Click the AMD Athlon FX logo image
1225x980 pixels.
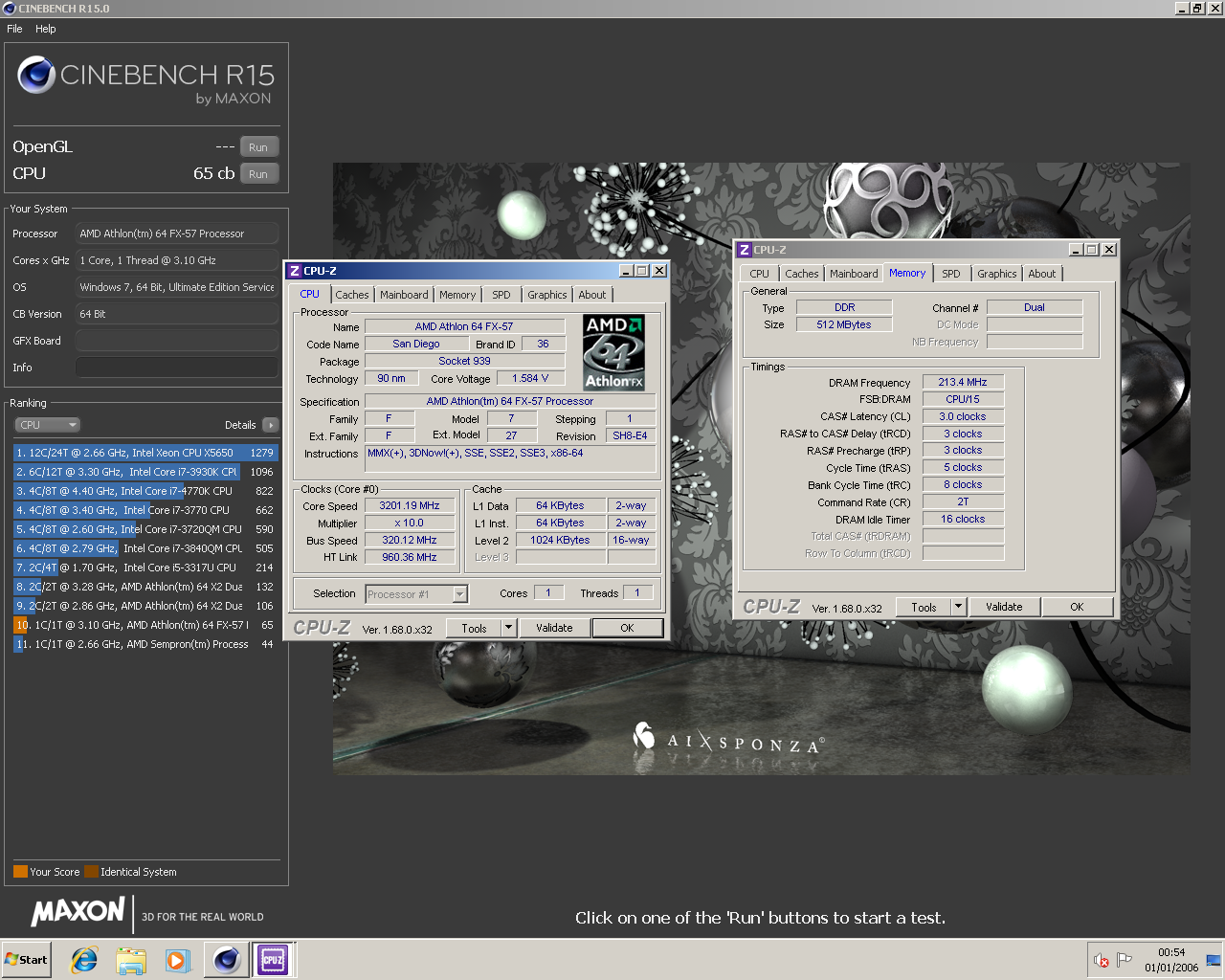pyautogui.click(x=613, y=351)
